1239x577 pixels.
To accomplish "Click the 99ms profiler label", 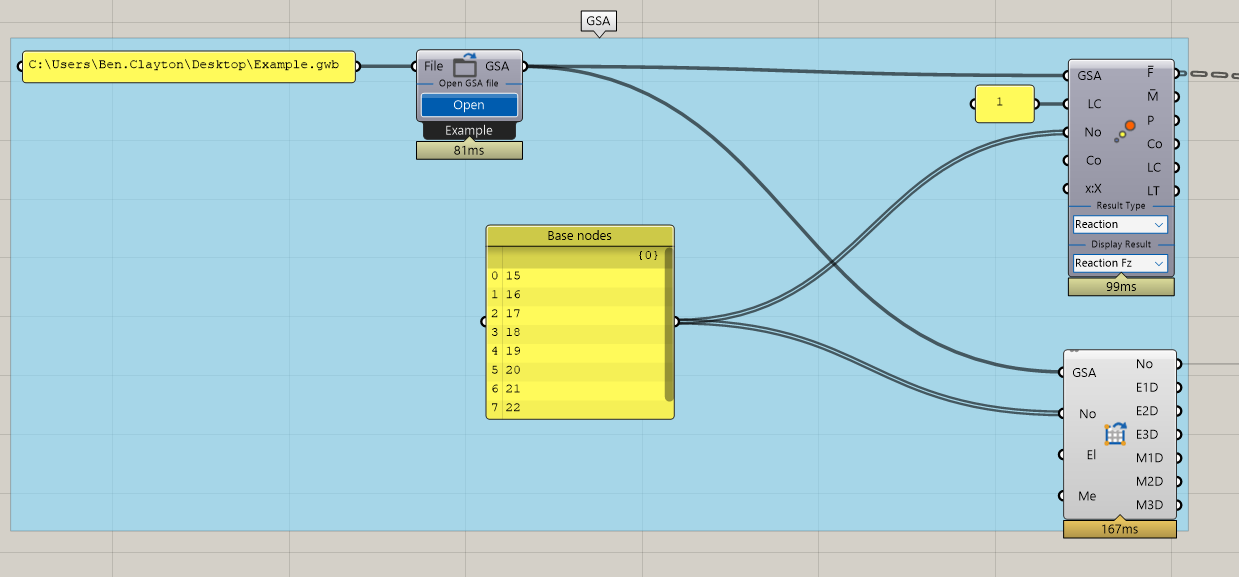I will pyautogui.click(x=1121, y=287).
